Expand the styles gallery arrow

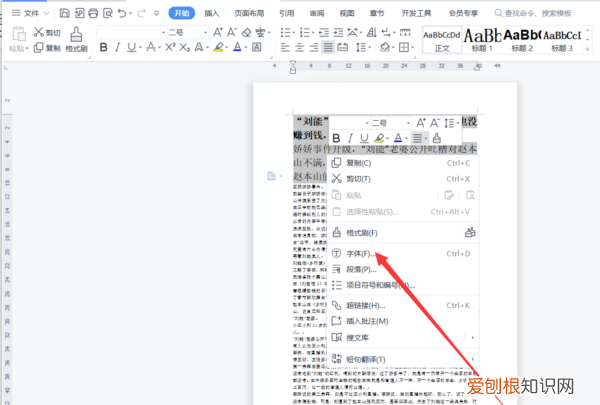[x=587, y=49]
